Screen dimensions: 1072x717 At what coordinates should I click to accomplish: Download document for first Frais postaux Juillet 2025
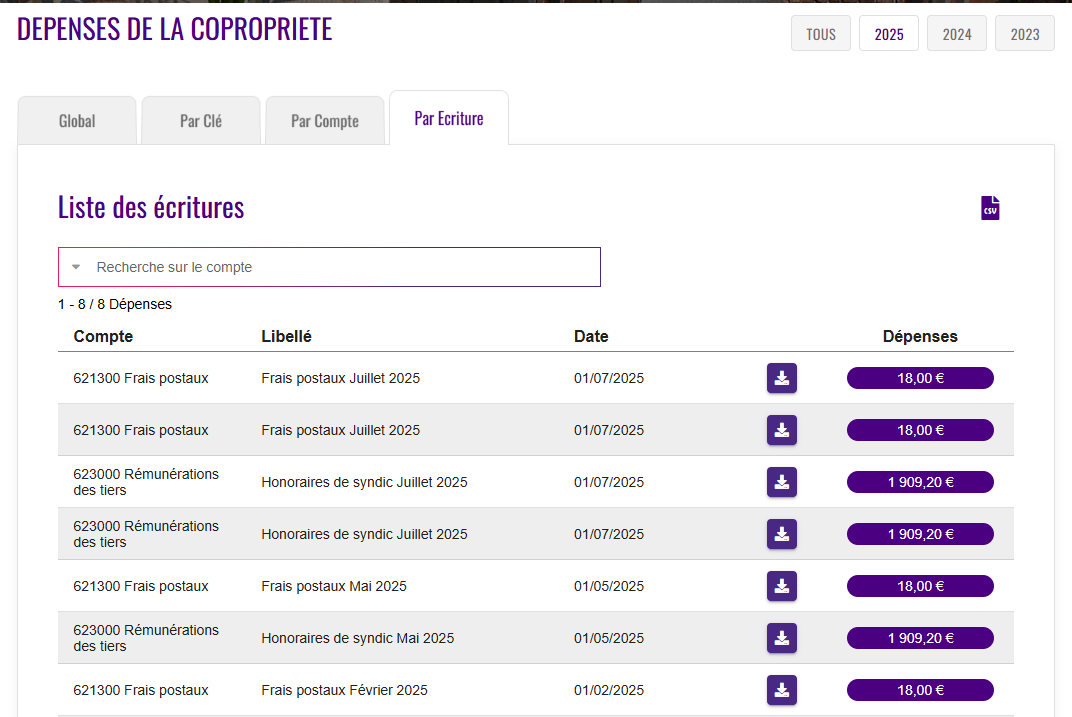(x=781, y=378)
